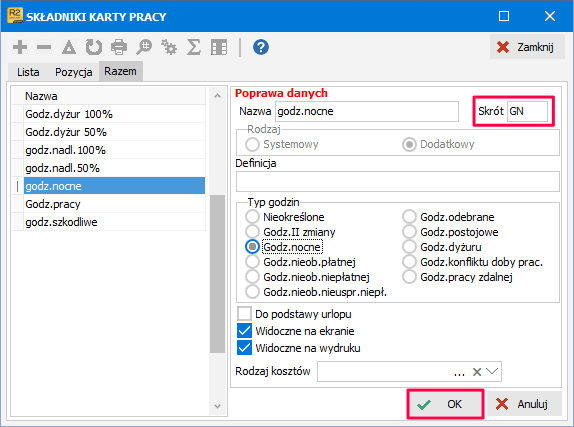Confirm changes with the OK button

tap(445, 404)
